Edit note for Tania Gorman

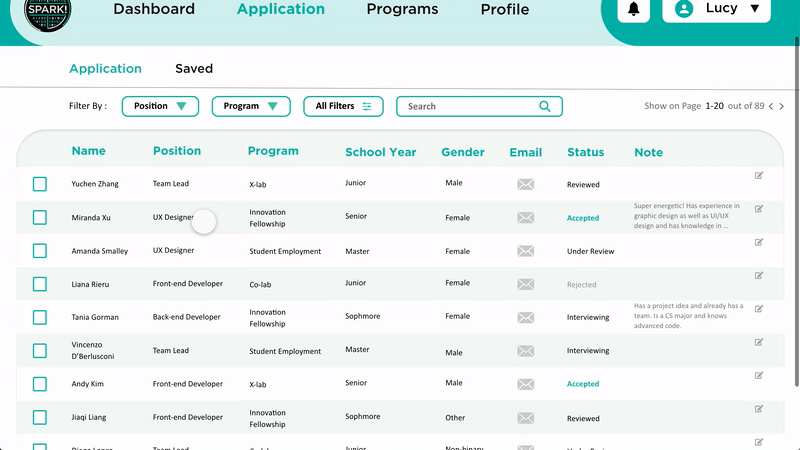click(759, 309)
